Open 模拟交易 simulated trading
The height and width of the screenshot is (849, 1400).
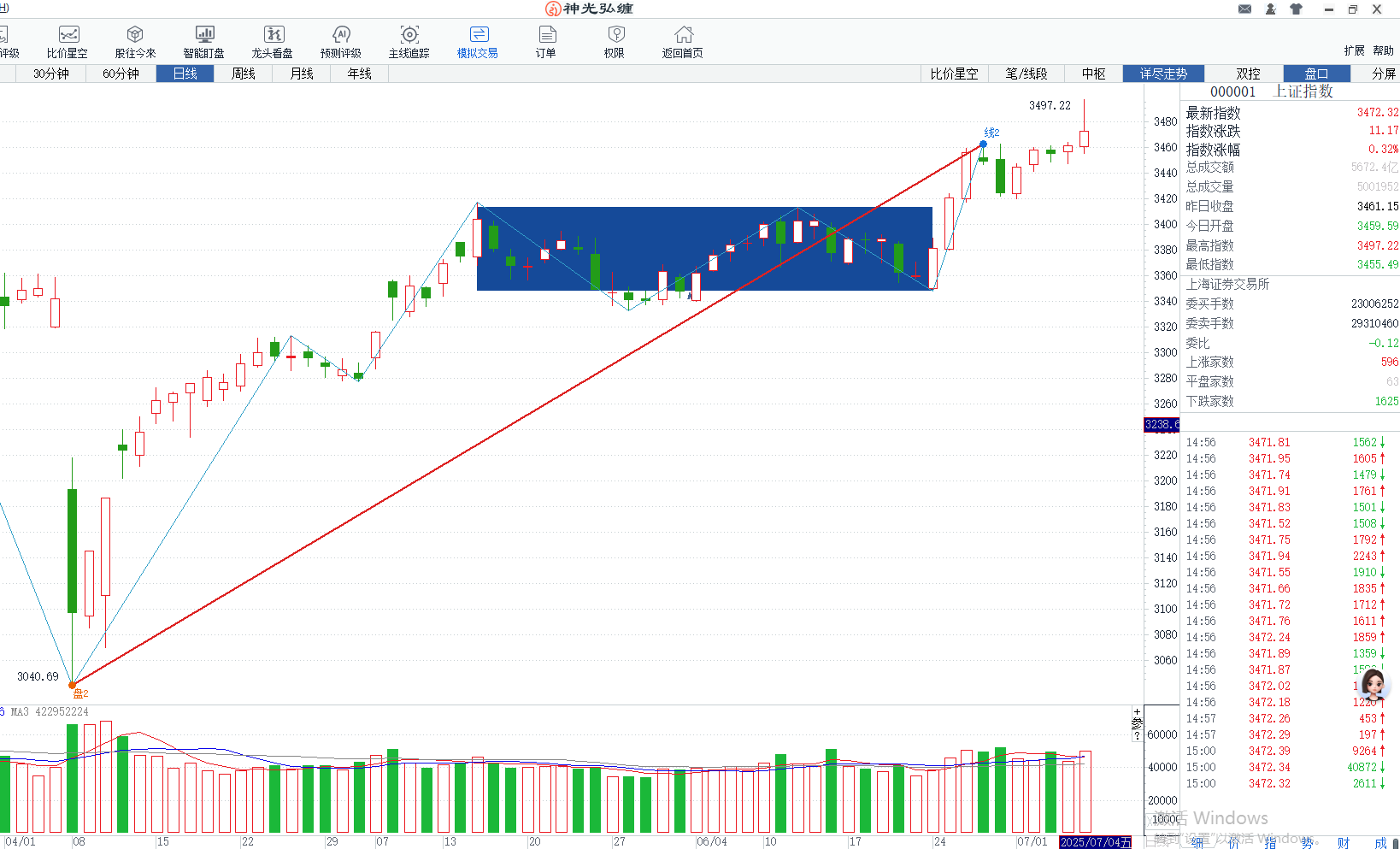478,41
